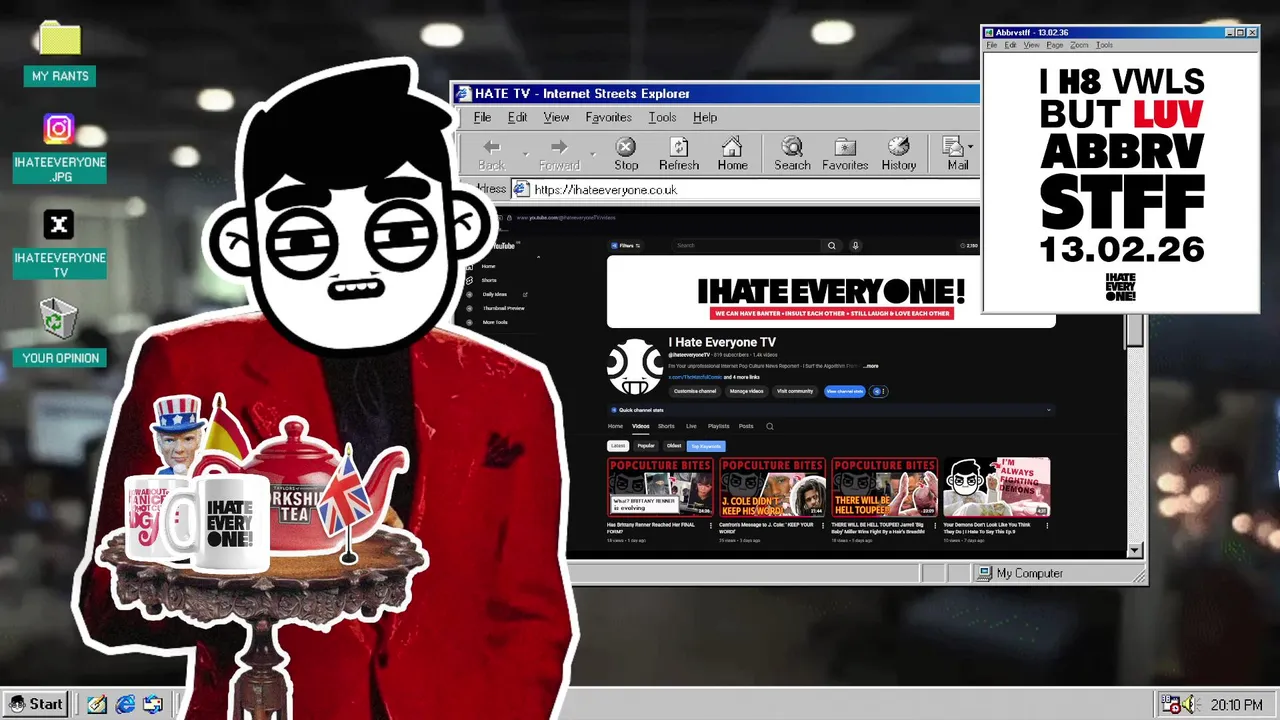
Task: Select the Popular sort chip
Action: [x=646, y=446]
